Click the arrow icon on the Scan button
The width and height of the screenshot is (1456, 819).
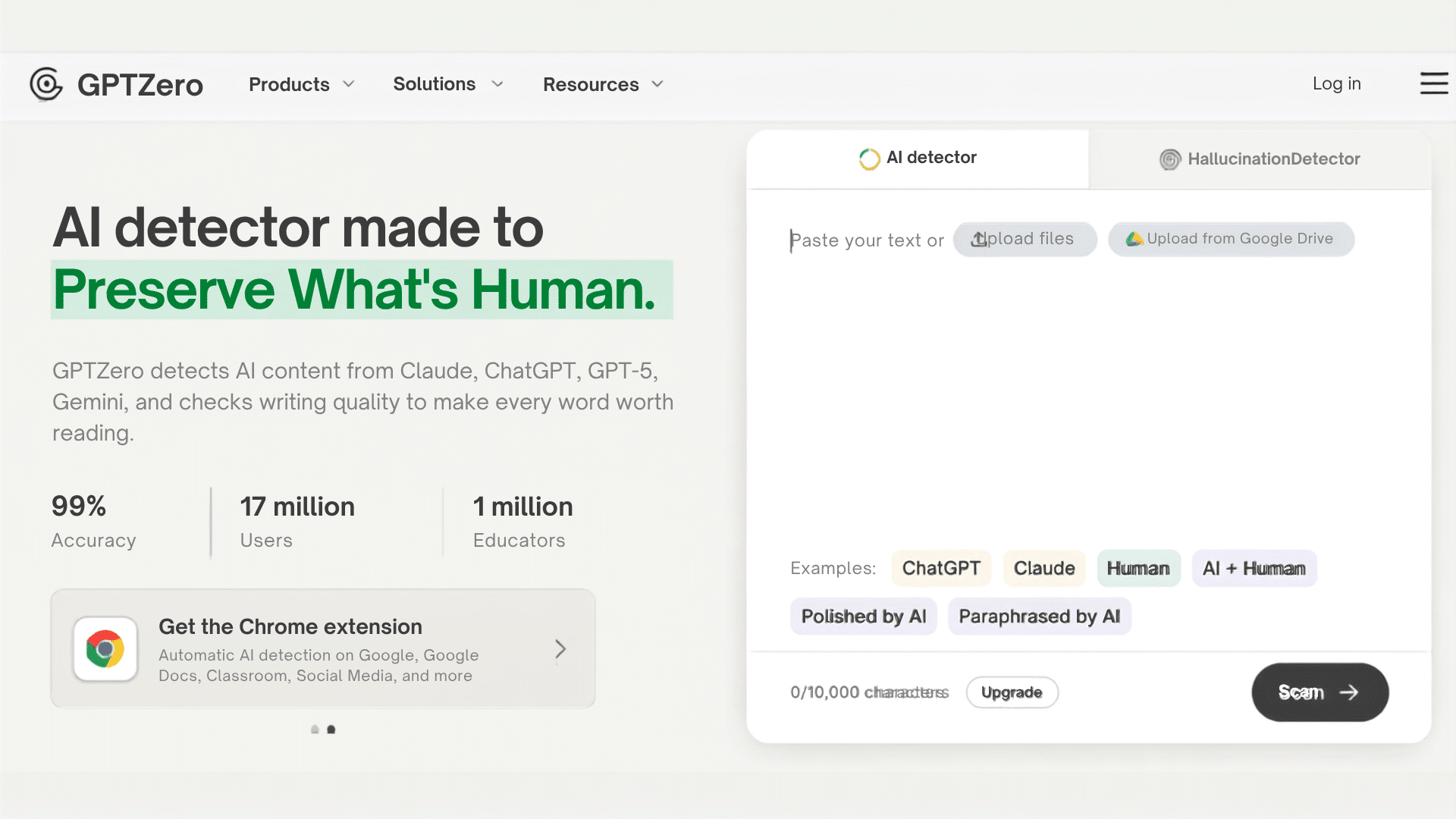[x=1349, y=692]
